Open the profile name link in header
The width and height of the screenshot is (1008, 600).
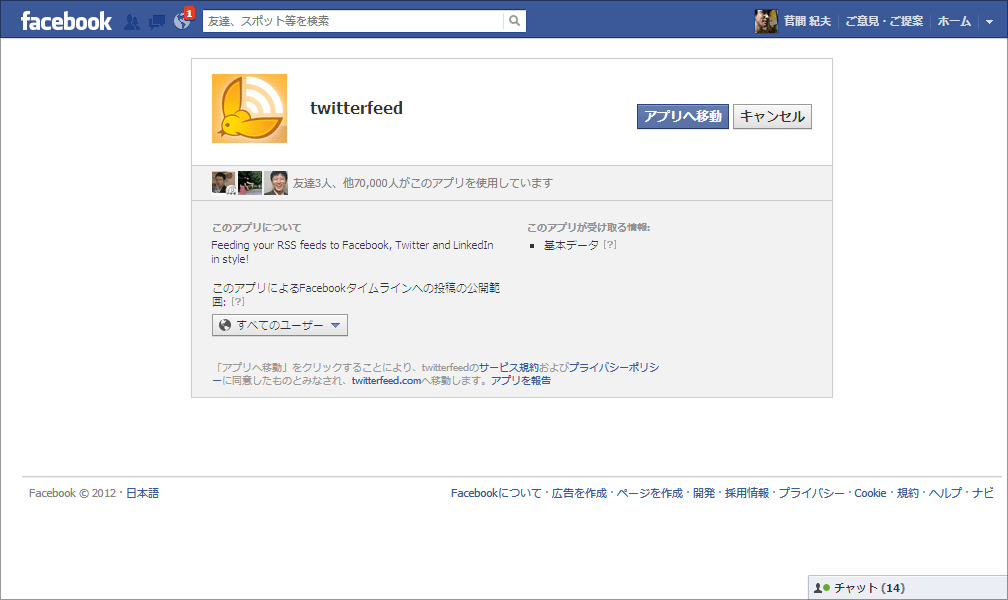(x=807, y=21)
